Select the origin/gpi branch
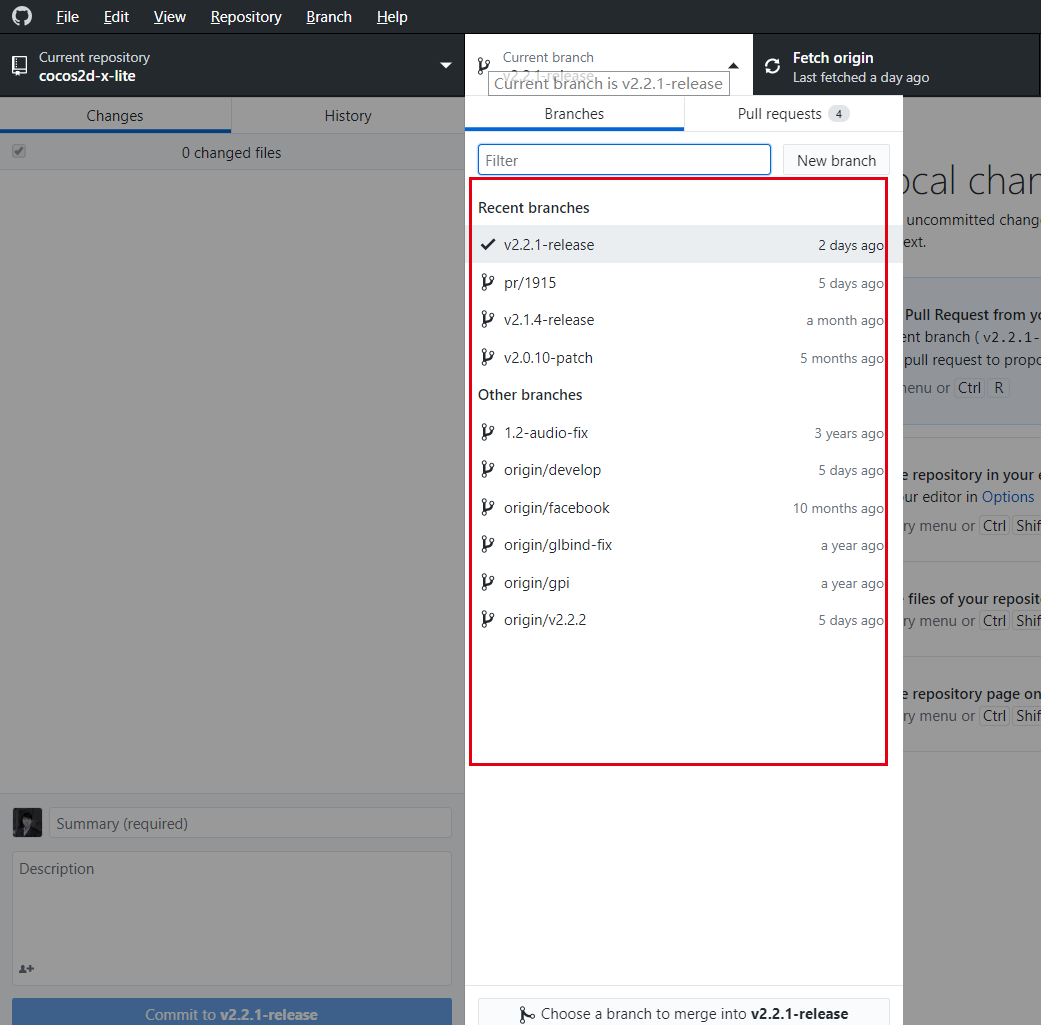1041x1025 pixels. pos(684,582)
